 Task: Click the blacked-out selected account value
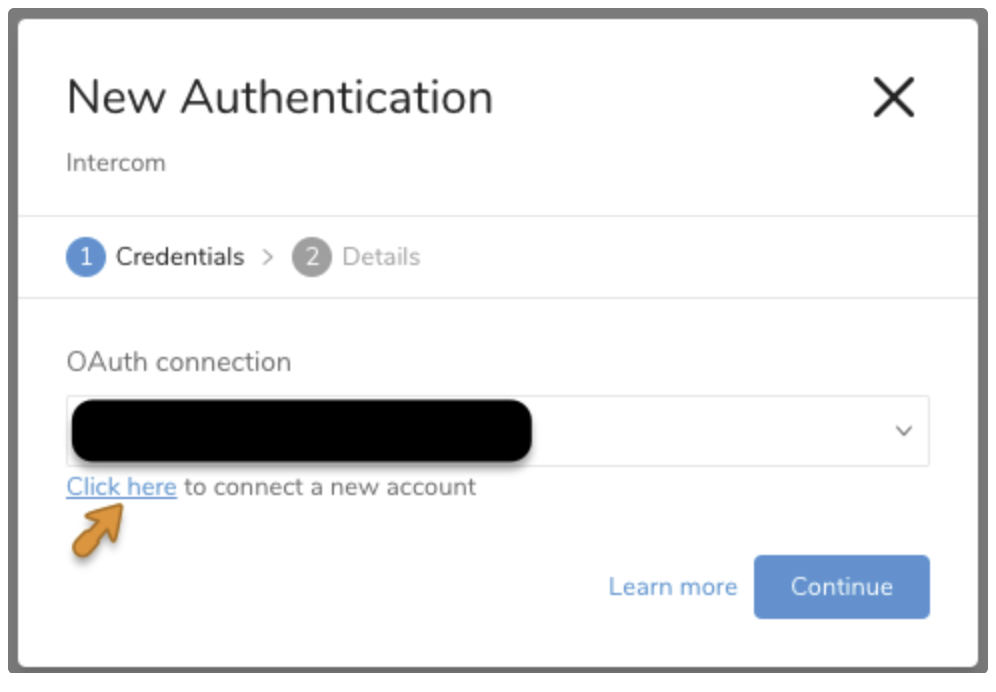[x=301, y=431]
